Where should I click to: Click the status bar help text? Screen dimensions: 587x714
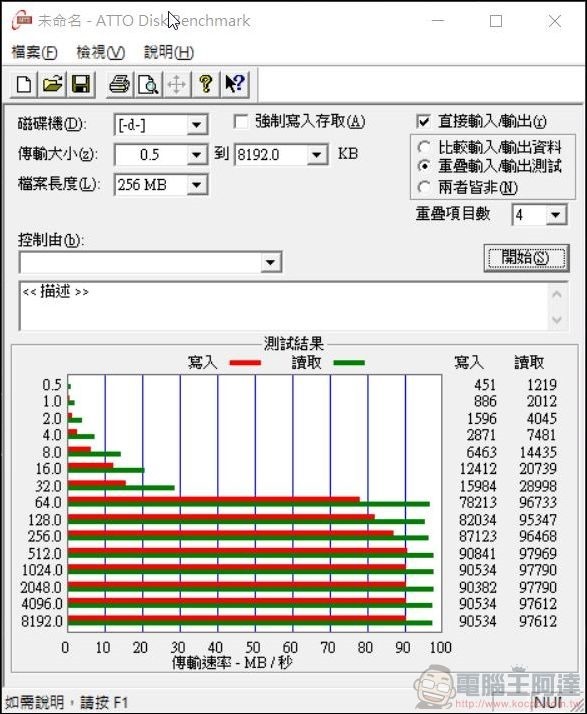66,703
